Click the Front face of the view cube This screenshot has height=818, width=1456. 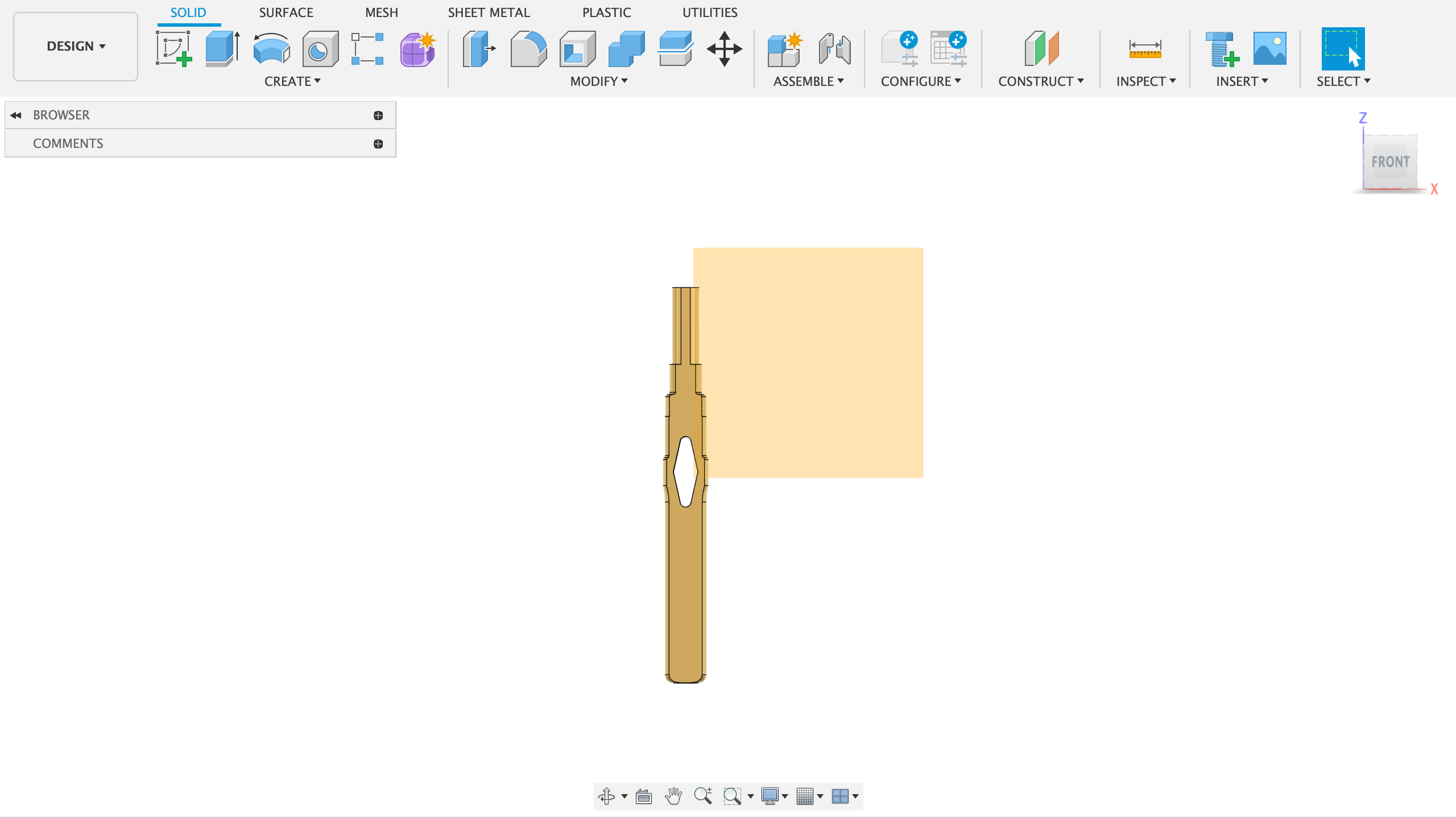(1390, 162)
